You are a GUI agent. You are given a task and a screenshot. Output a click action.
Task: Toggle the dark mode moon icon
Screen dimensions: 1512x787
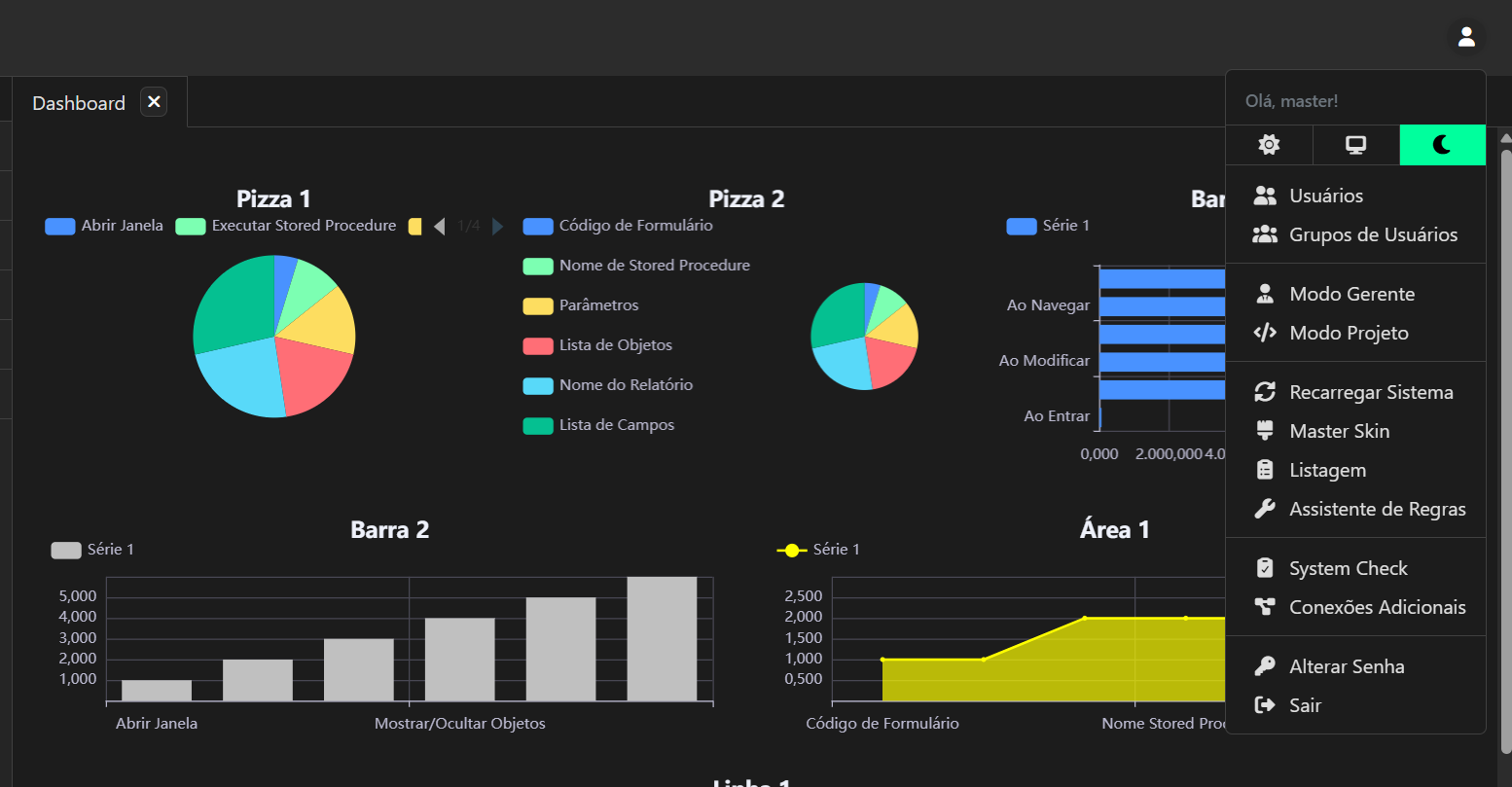point(1442,145)
